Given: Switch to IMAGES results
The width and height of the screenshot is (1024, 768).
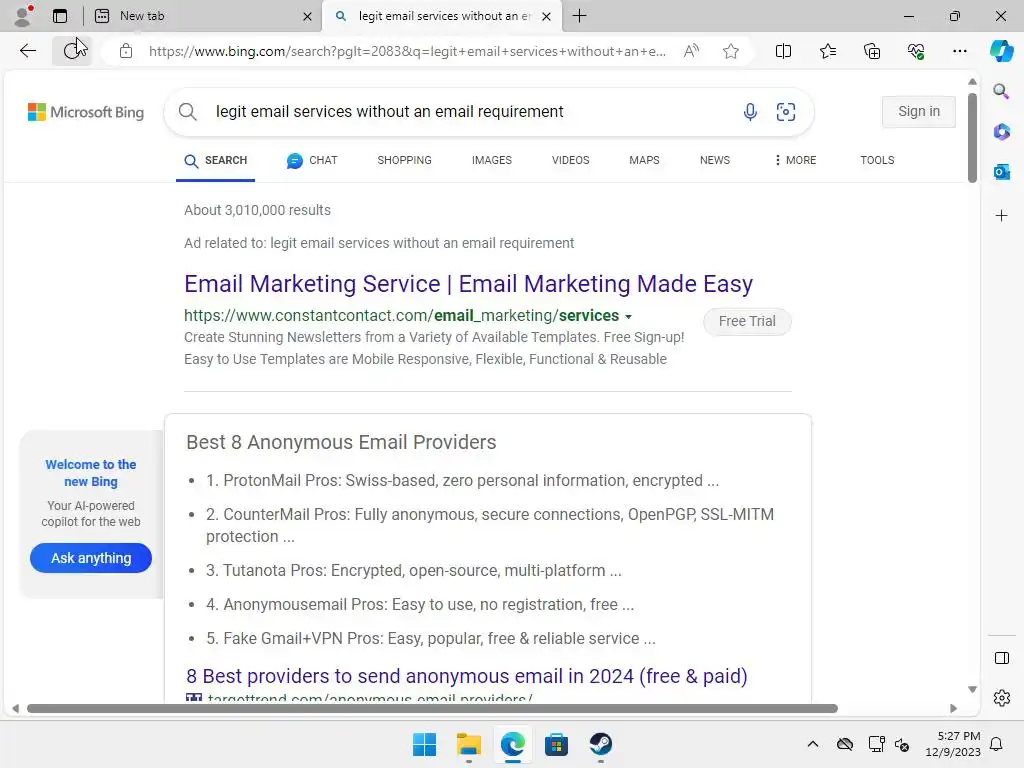Looking at the screenshot, I should tap(492, 160).
